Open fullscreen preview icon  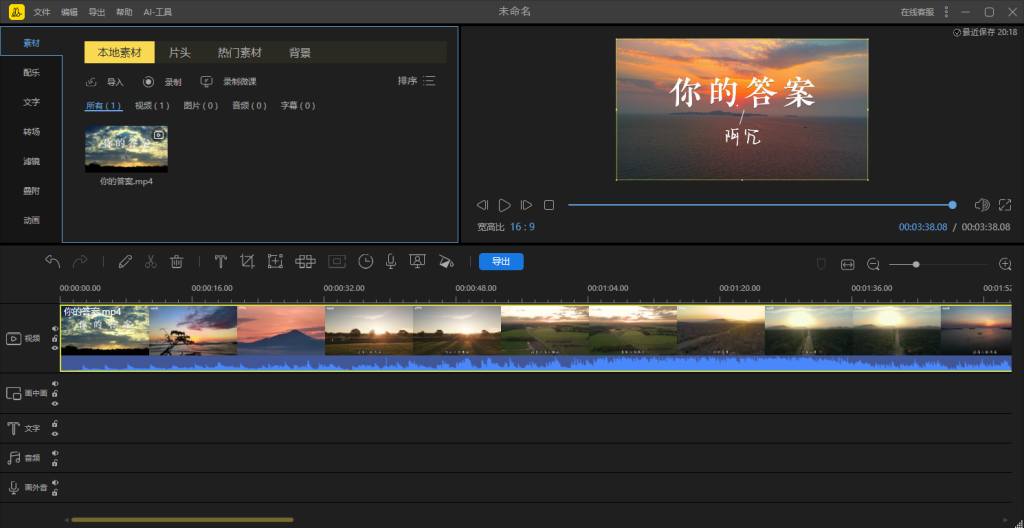[x=1004, y=205]
